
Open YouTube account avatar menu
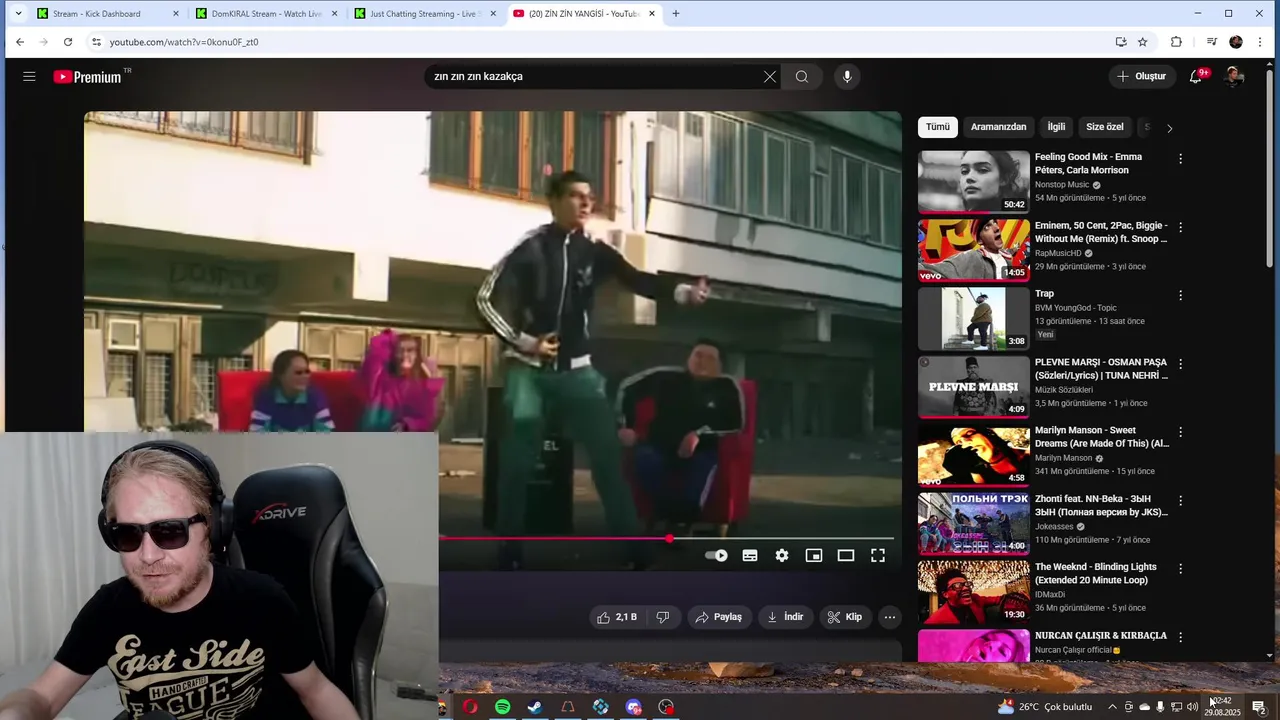(1234, 77)
